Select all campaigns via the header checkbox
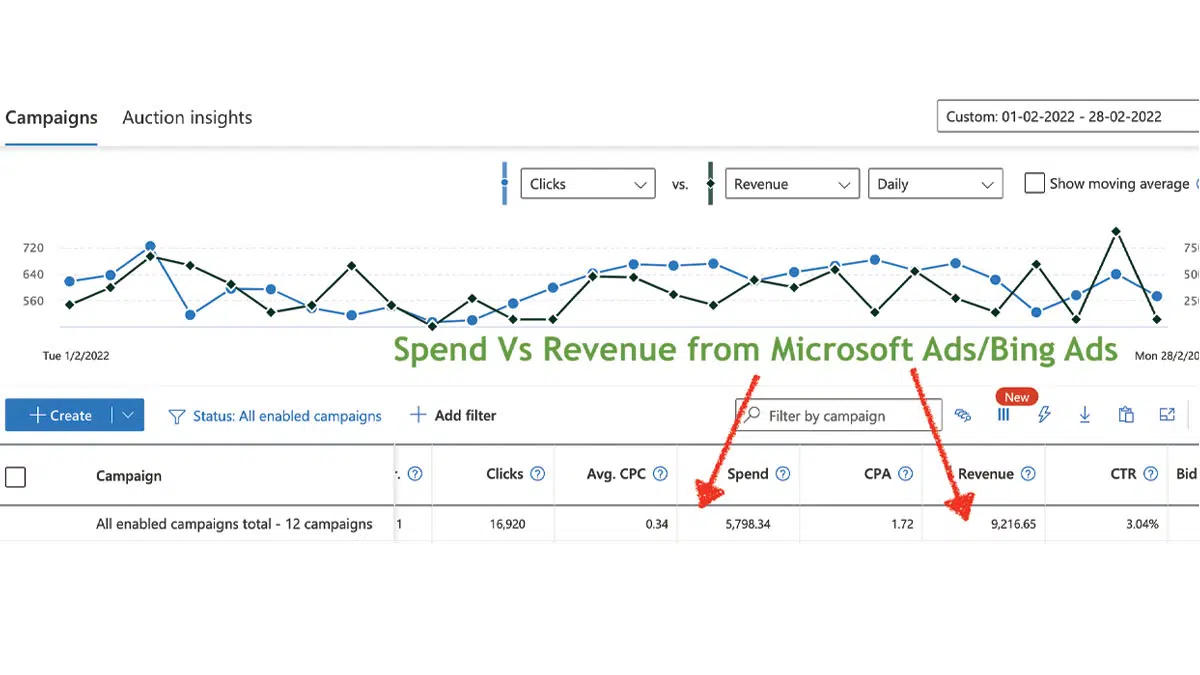1200x675 pixels. (x=16, y=477)
